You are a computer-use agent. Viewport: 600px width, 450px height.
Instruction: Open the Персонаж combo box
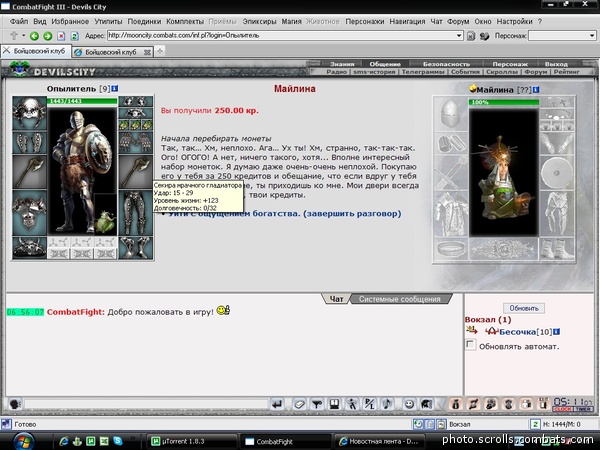coord(562,36)
